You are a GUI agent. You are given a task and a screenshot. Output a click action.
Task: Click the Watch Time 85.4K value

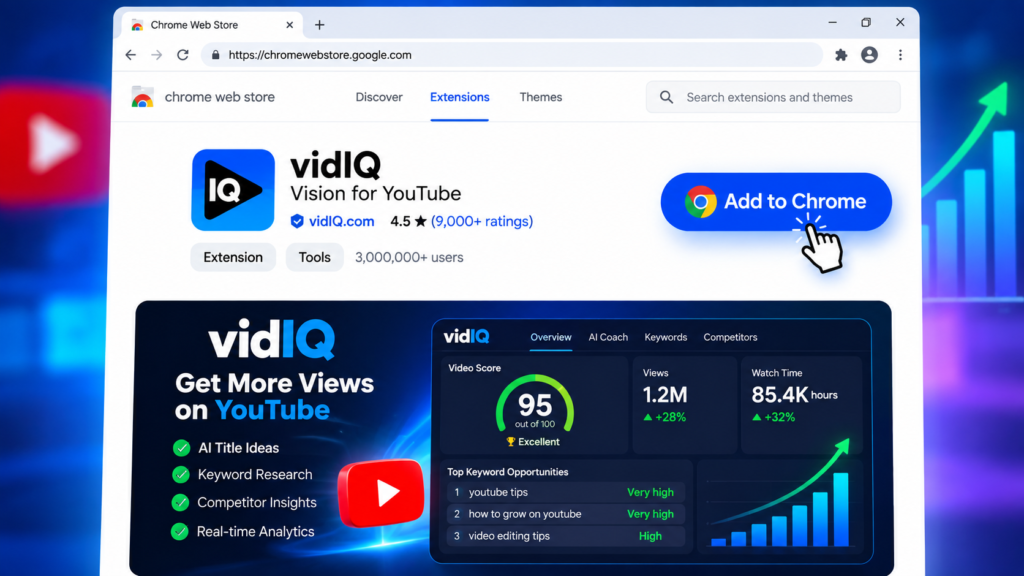pos(780,395)
